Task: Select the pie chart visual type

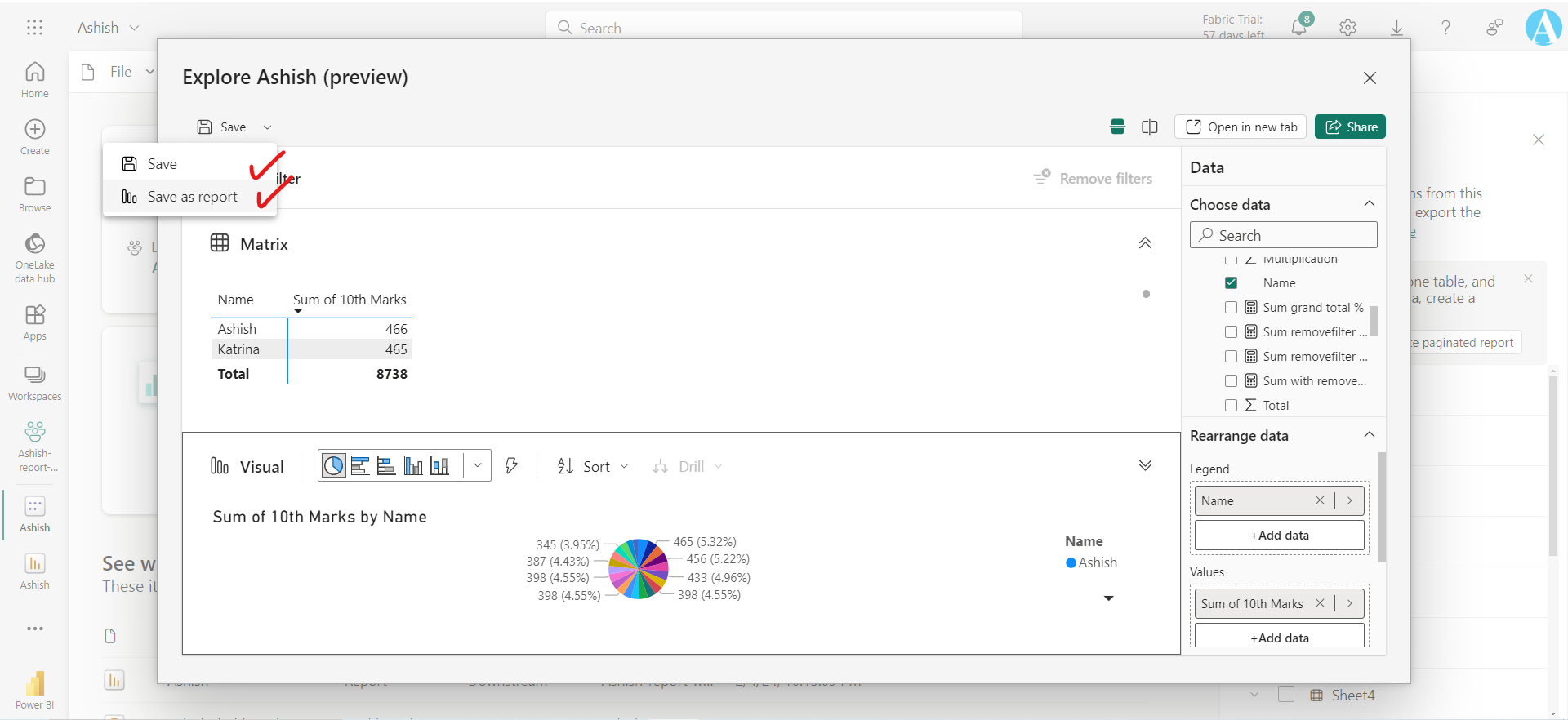Action: (333, 466)
